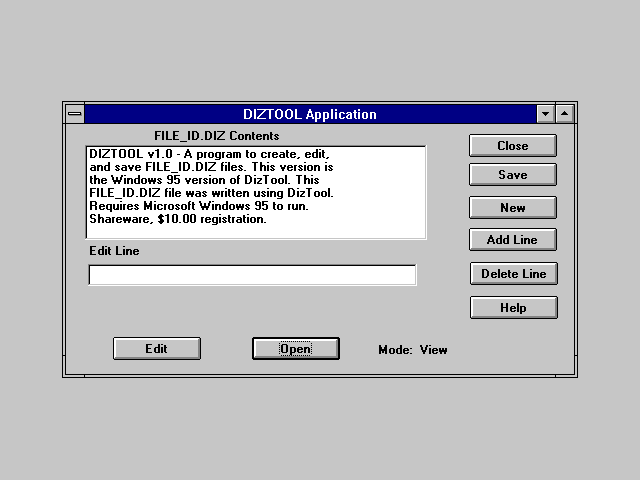Maximize the DIZTOOL Application window
This screenshot has height=480, width=640.
coord(564,114)
